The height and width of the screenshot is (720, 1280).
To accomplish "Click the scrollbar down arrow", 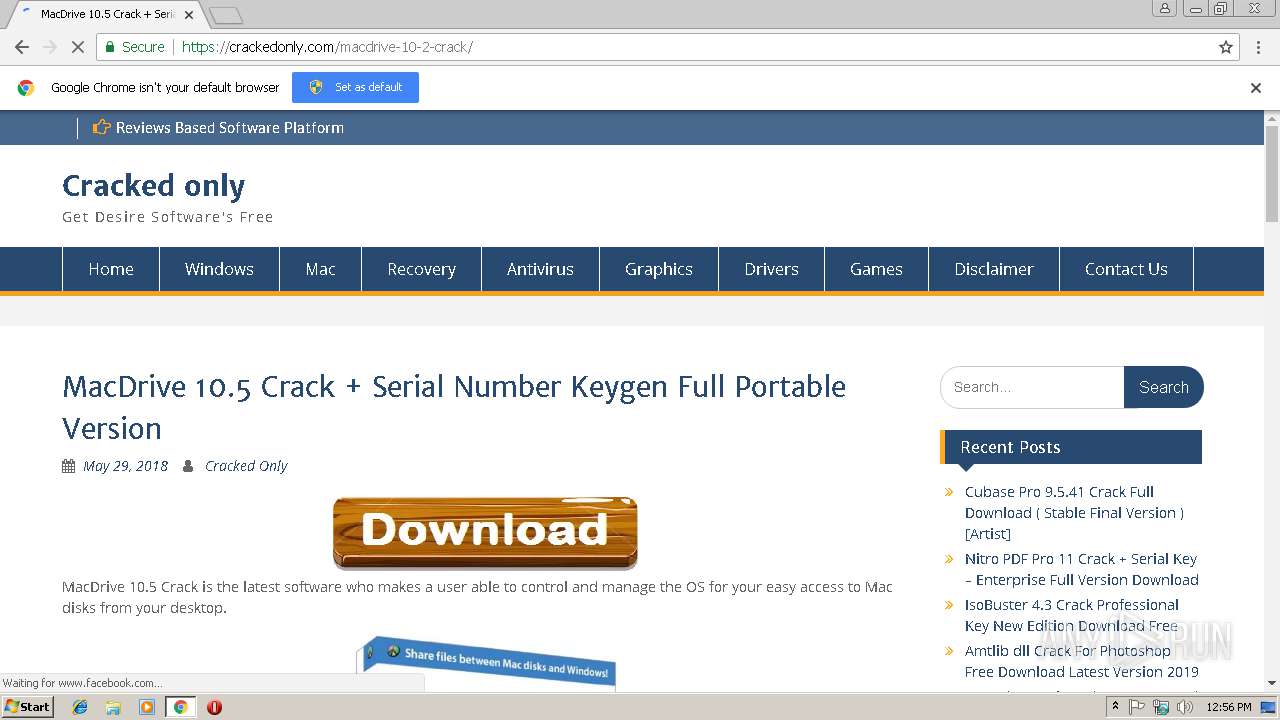I will click(1272, 683).
